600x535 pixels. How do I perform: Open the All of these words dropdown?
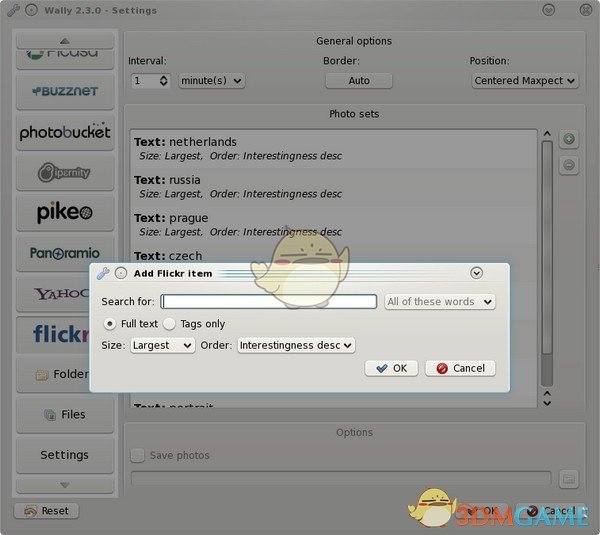440,301
